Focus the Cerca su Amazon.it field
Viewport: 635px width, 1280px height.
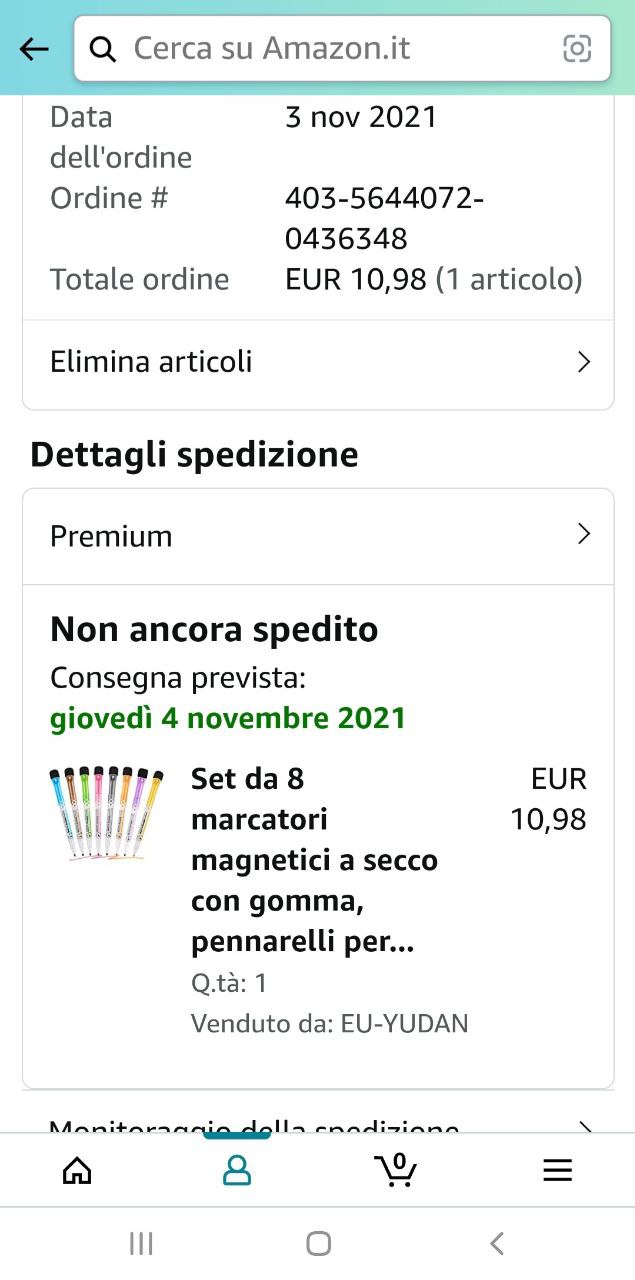pos(342,48)
